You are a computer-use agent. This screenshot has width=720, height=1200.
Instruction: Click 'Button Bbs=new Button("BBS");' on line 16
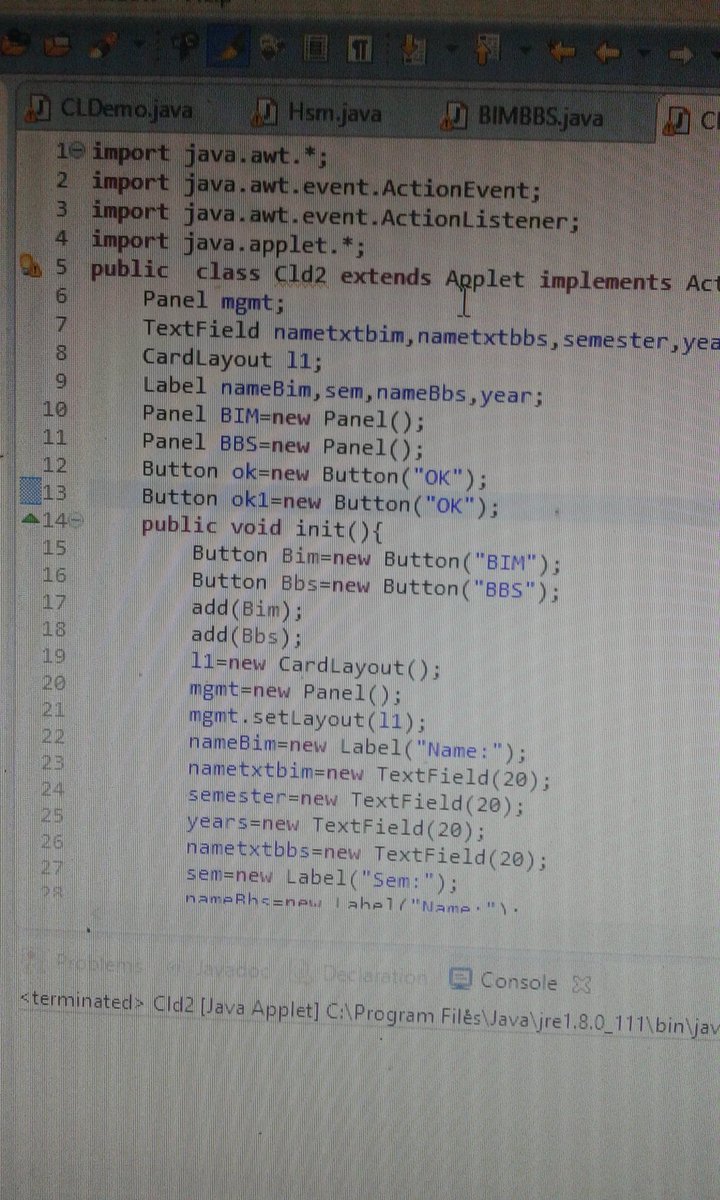pyautogui.click(x=375, y=587)
